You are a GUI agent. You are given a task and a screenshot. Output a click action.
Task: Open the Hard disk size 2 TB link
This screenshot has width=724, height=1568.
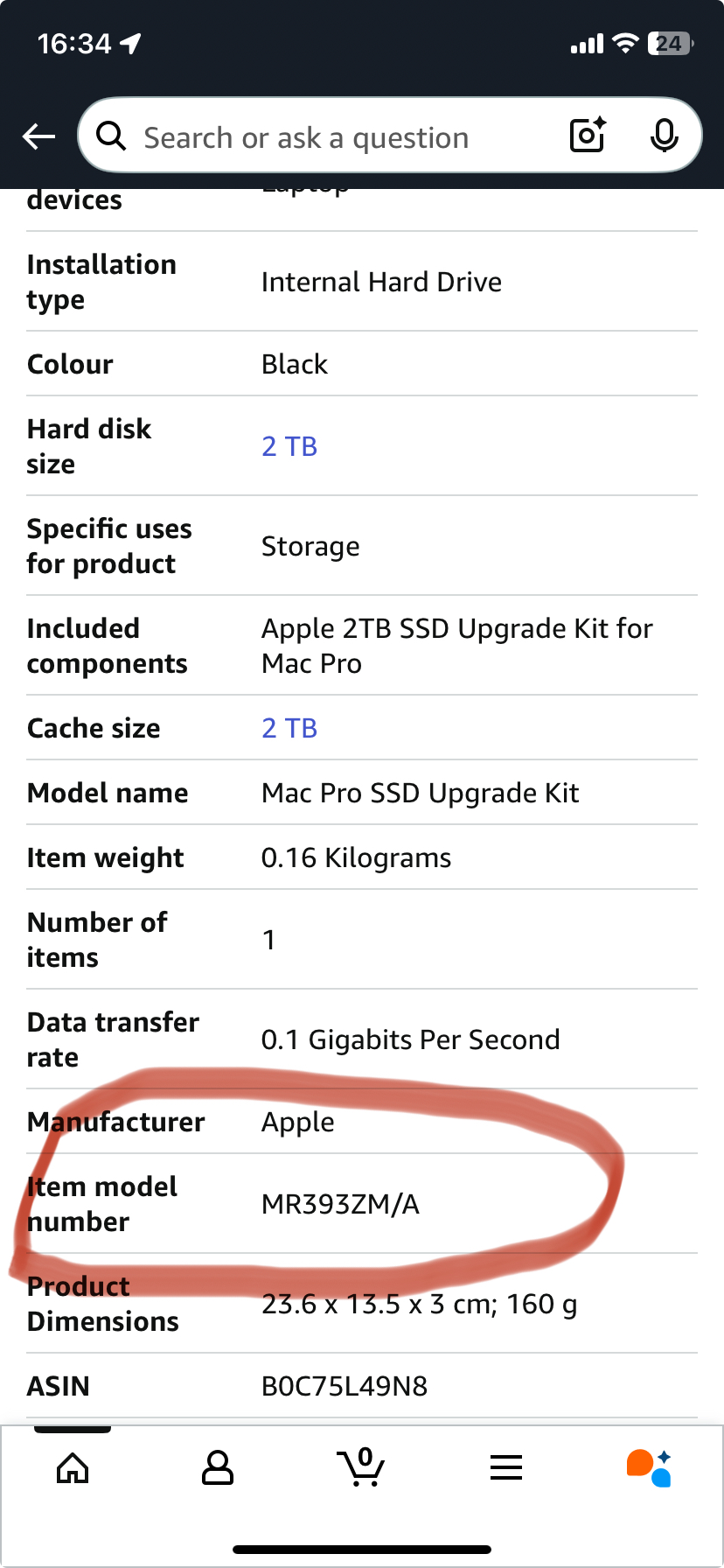click(289, 446)
